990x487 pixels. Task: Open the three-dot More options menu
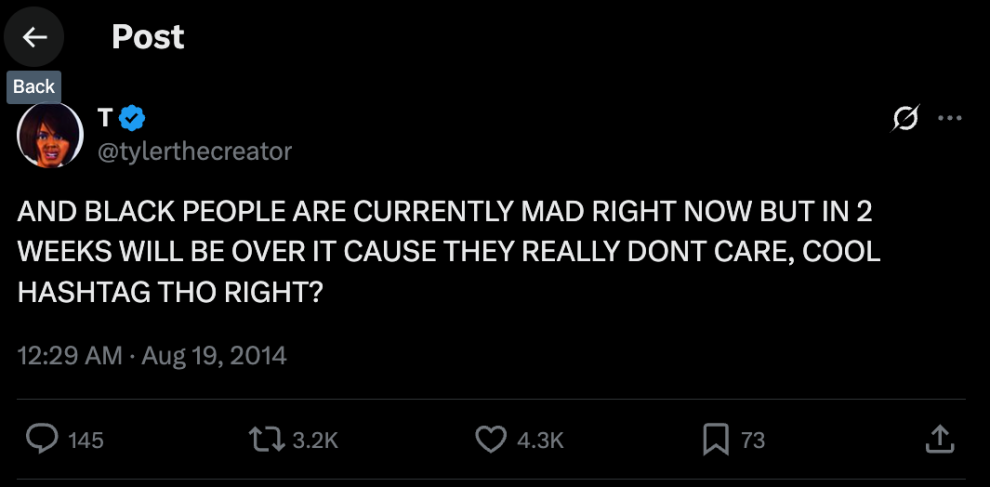[949, 119]
